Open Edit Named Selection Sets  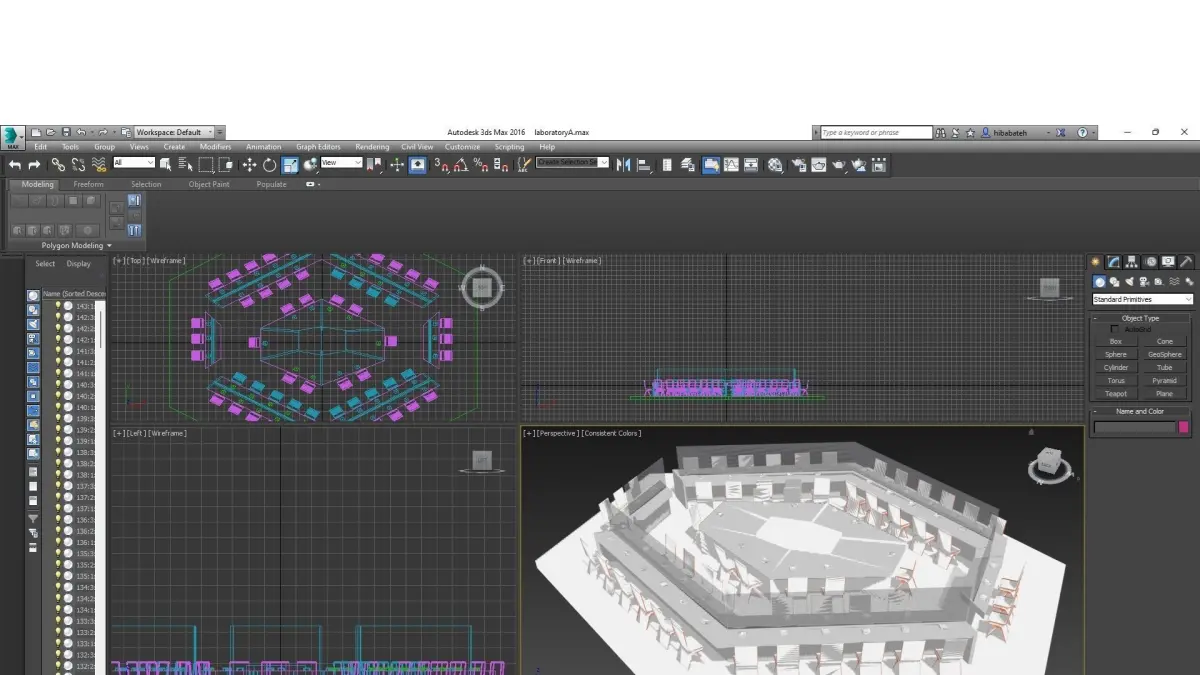[522, 165]
